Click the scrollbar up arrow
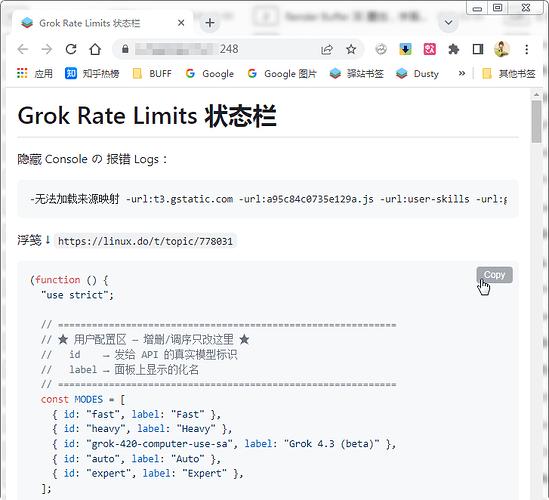This screenshot has height=500, width=549. 536,95
